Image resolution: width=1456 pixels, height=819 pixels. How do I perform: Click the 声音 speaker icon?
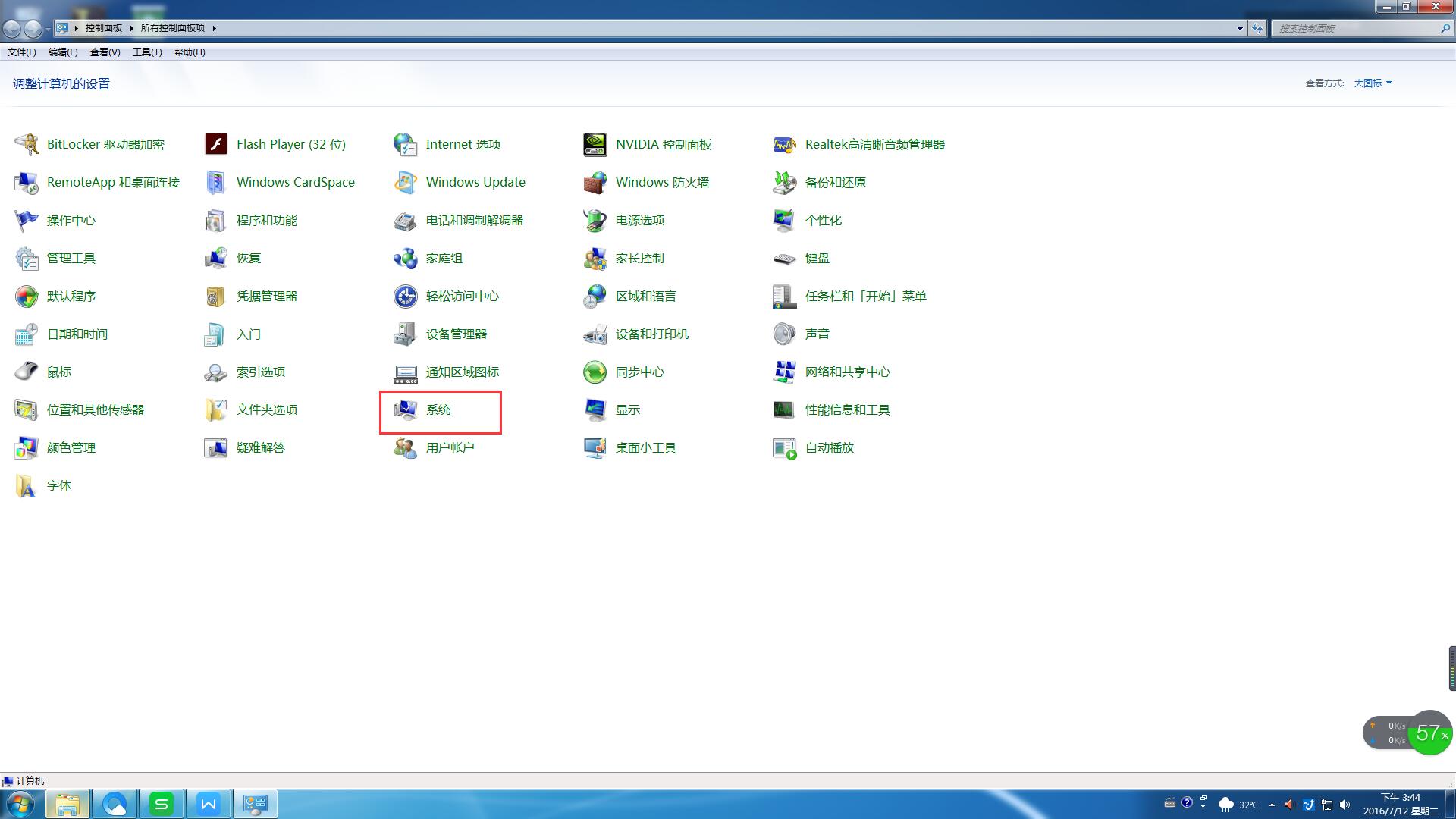785,334
